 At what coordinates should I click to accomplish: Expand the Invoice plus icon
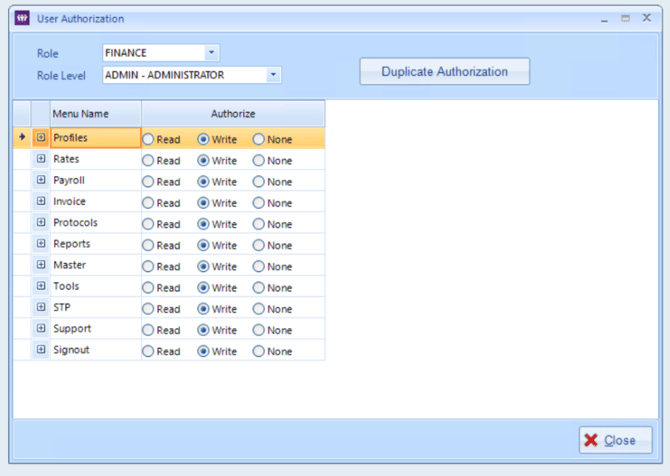(x=41, y=202)
